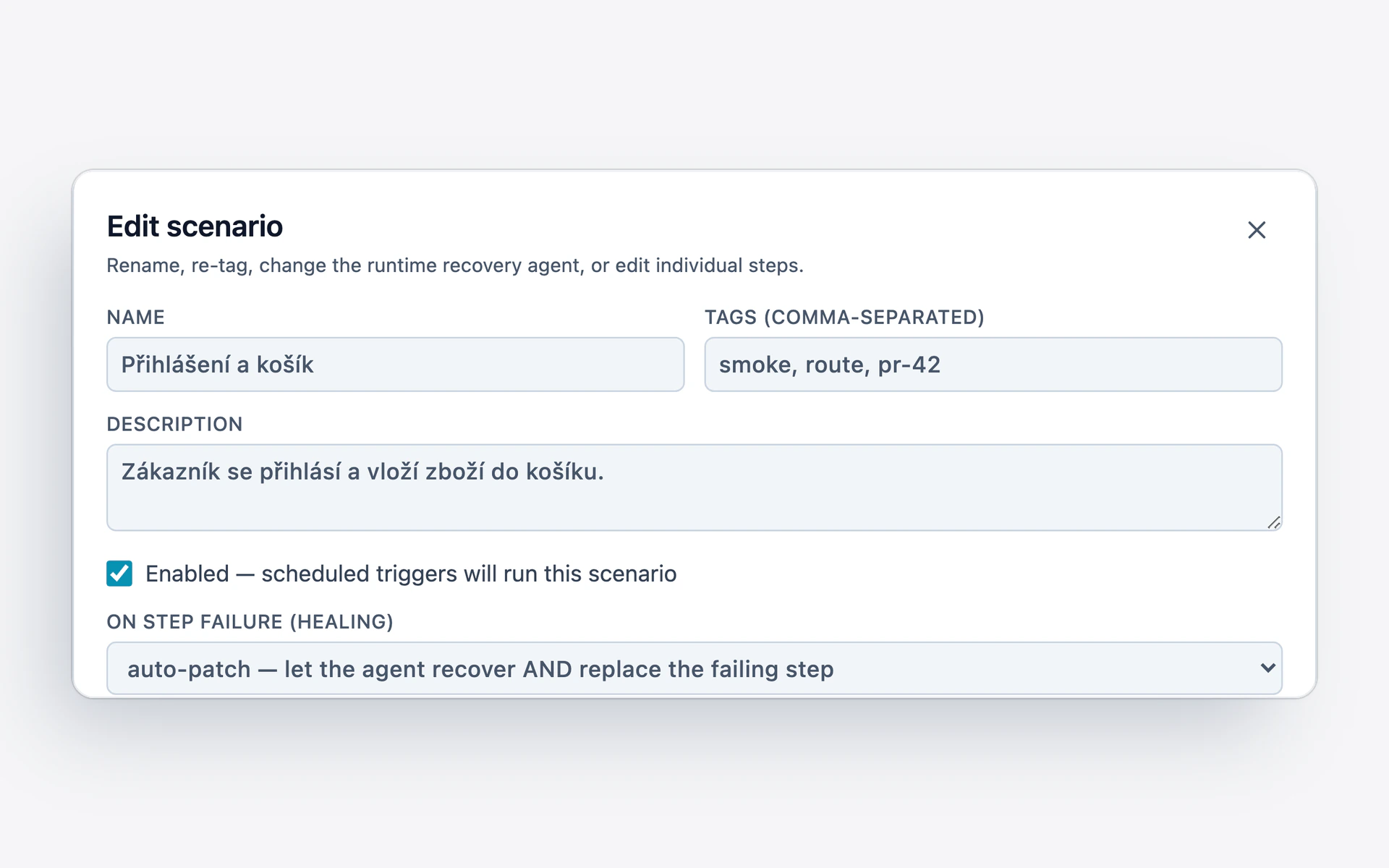This screenshot has width=1389, height=868.
Task: Uncheck the Enabled scheduled triggers checkbox
Action: pyautogui.click(x=119, y=574)
